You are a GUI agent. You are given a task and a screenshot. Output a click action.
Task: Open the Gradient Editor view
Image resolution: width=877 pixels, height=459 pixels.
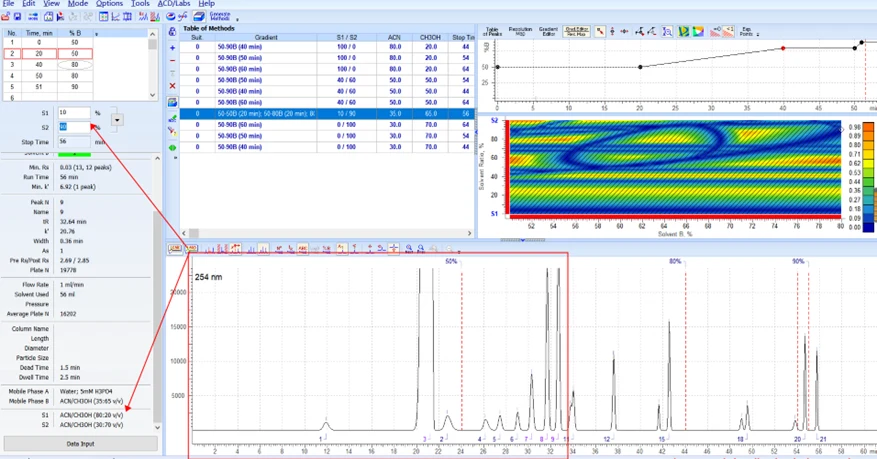[x=548, y=32]
